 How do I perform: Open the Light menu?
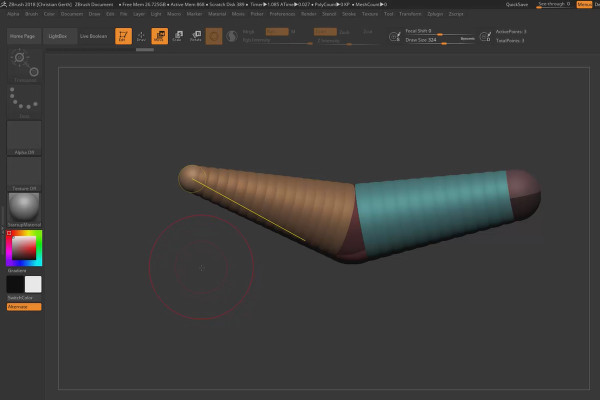[x=156, y=14]
